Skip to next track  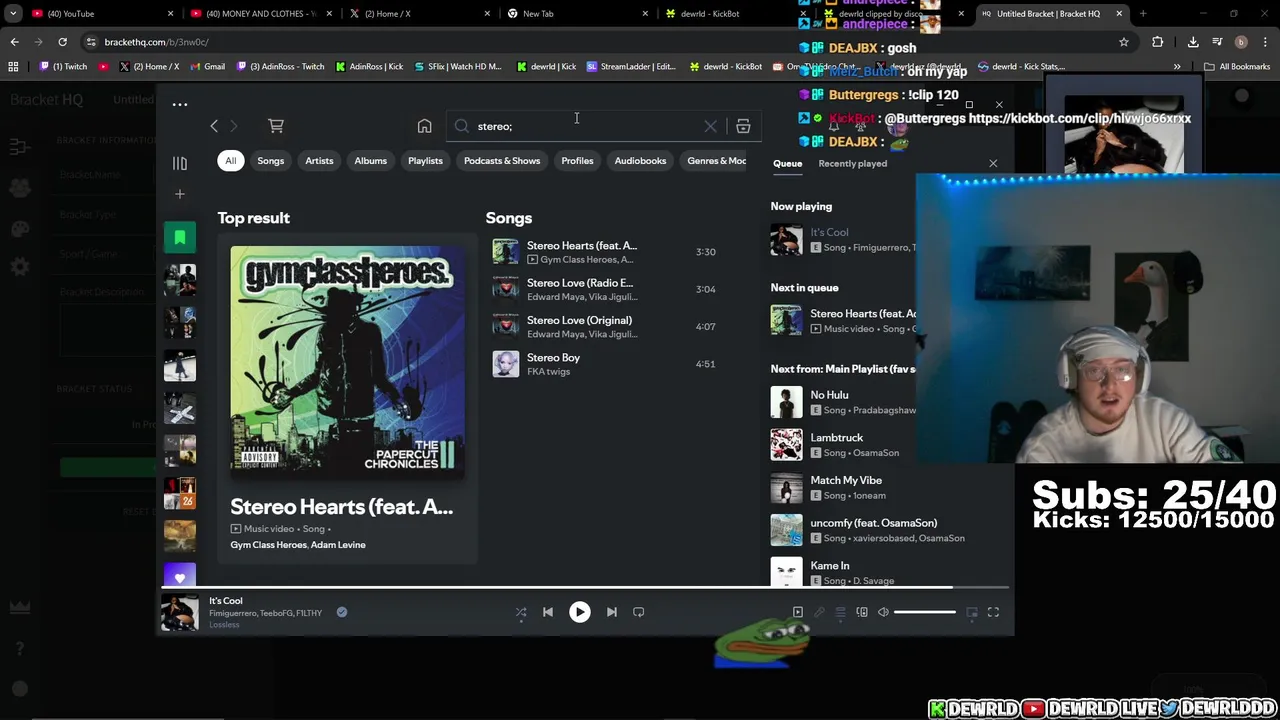click(x=612, y=612)
